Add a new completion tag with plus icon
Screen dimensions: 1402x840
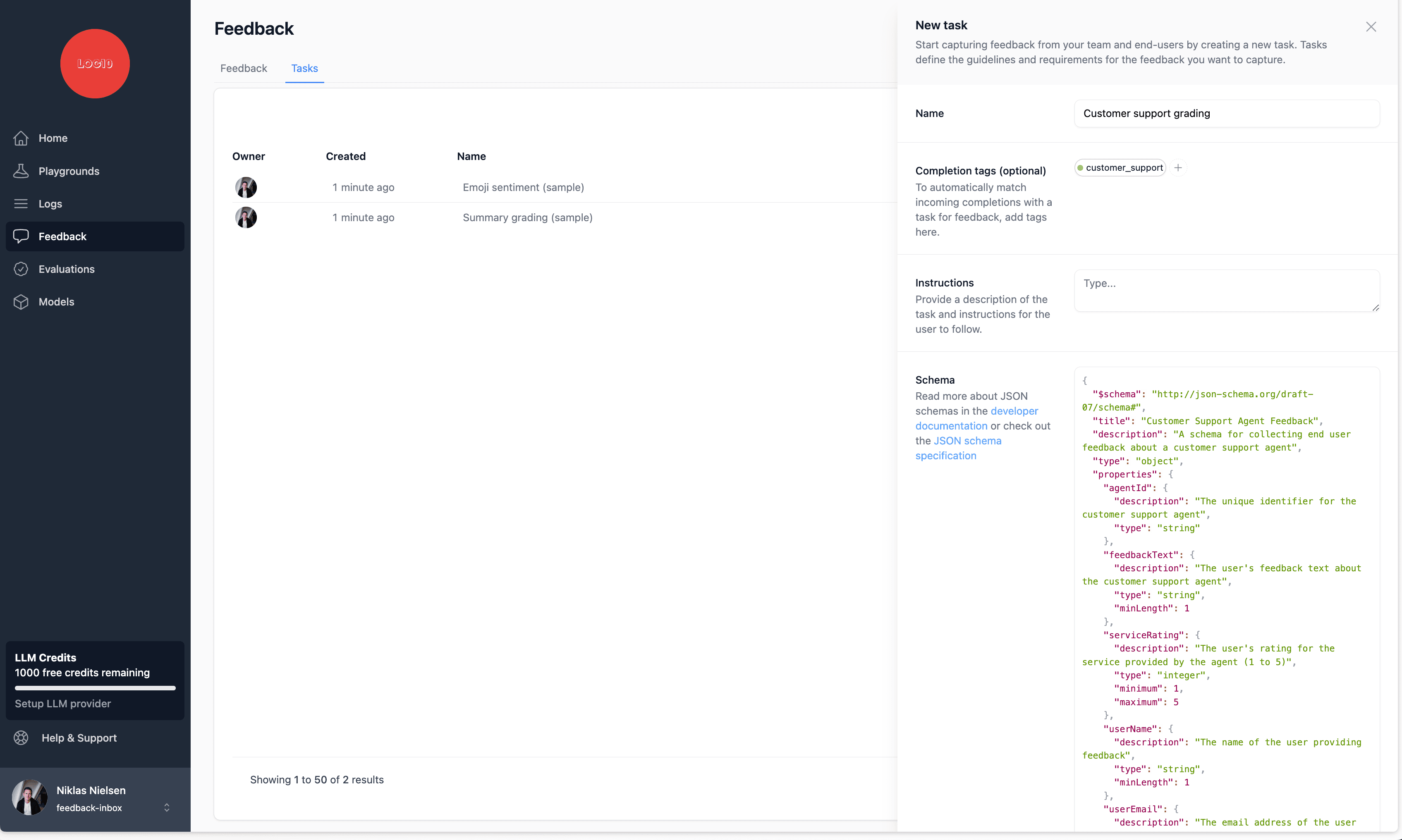coord(1178,167)
